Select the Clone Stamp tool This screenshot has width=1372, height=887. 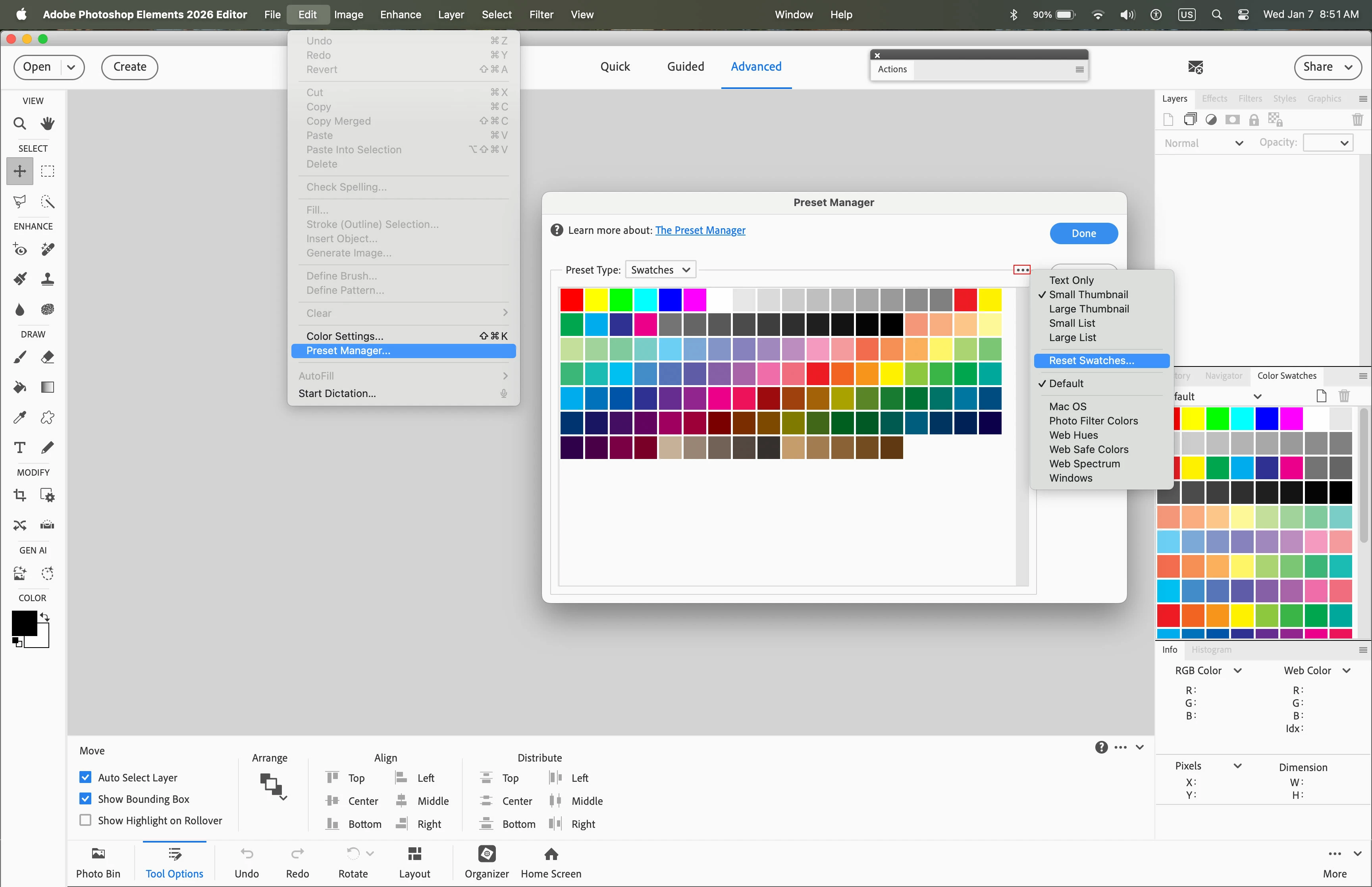pyautogui.click(x=47, y=280)
